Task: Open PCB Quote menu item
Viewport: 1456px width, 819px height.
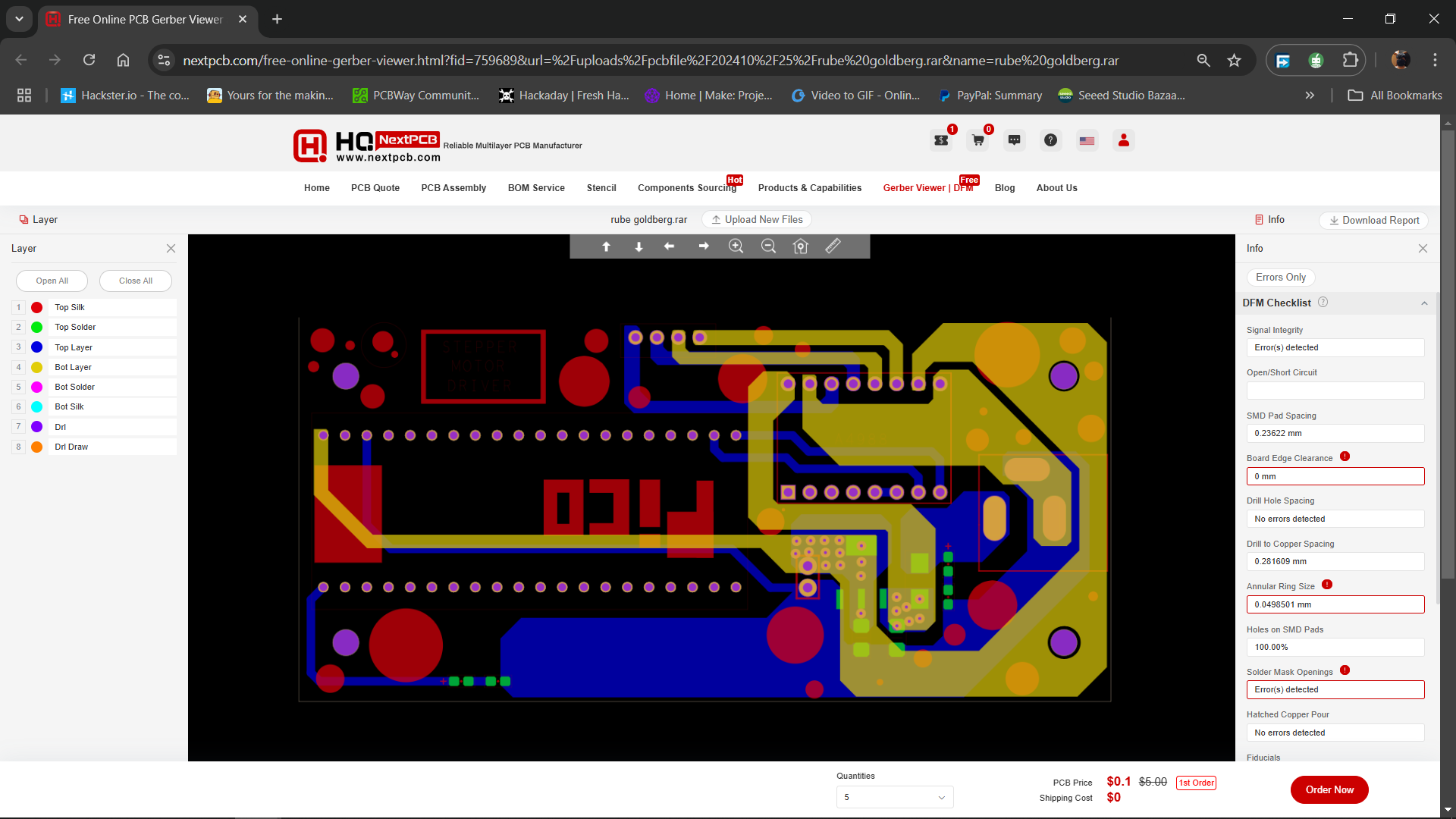Action: [x=375, y=188]
